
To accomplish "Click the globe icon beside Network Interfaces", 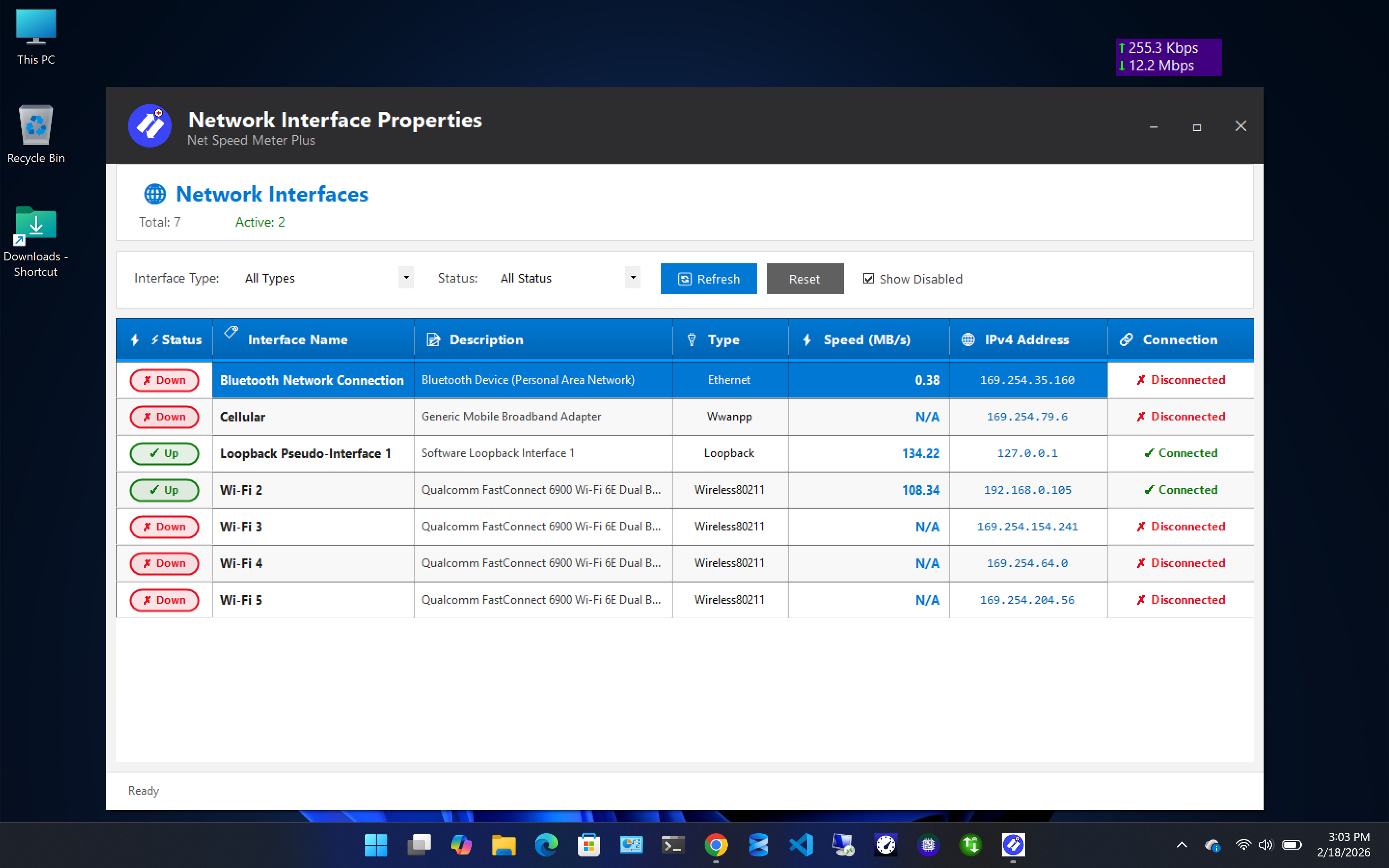I will click(x=154, y=194).
